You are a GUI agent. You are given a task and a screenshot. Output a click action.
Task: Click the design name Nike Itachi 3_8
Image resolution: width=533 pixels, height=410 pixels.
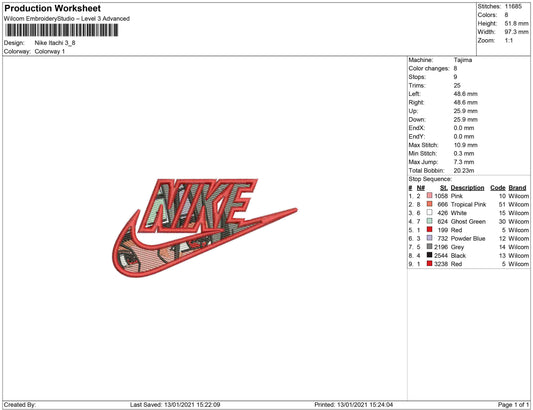coord(55,43)
